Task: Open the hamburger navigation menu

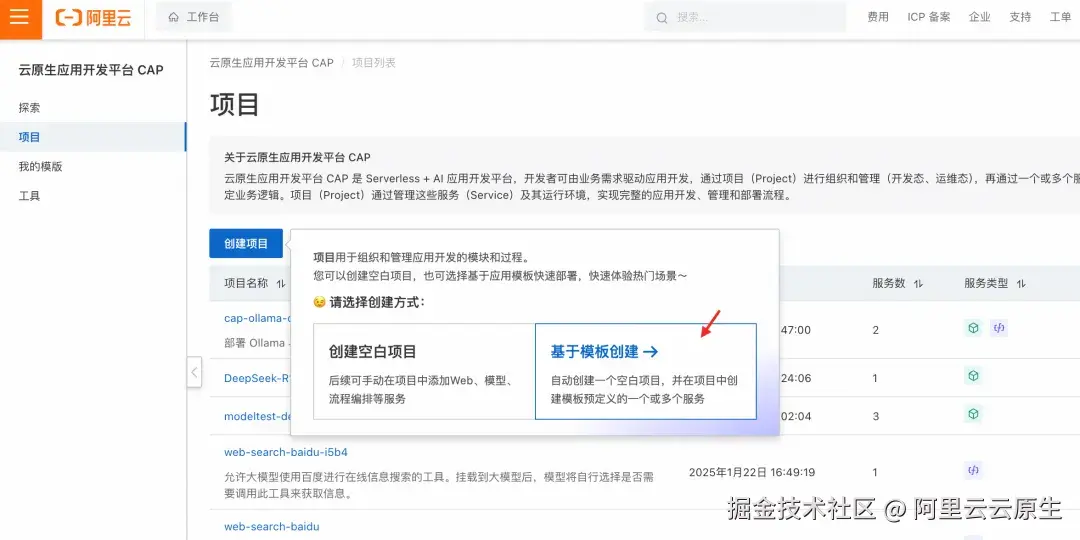Action: tap(20, 17)
